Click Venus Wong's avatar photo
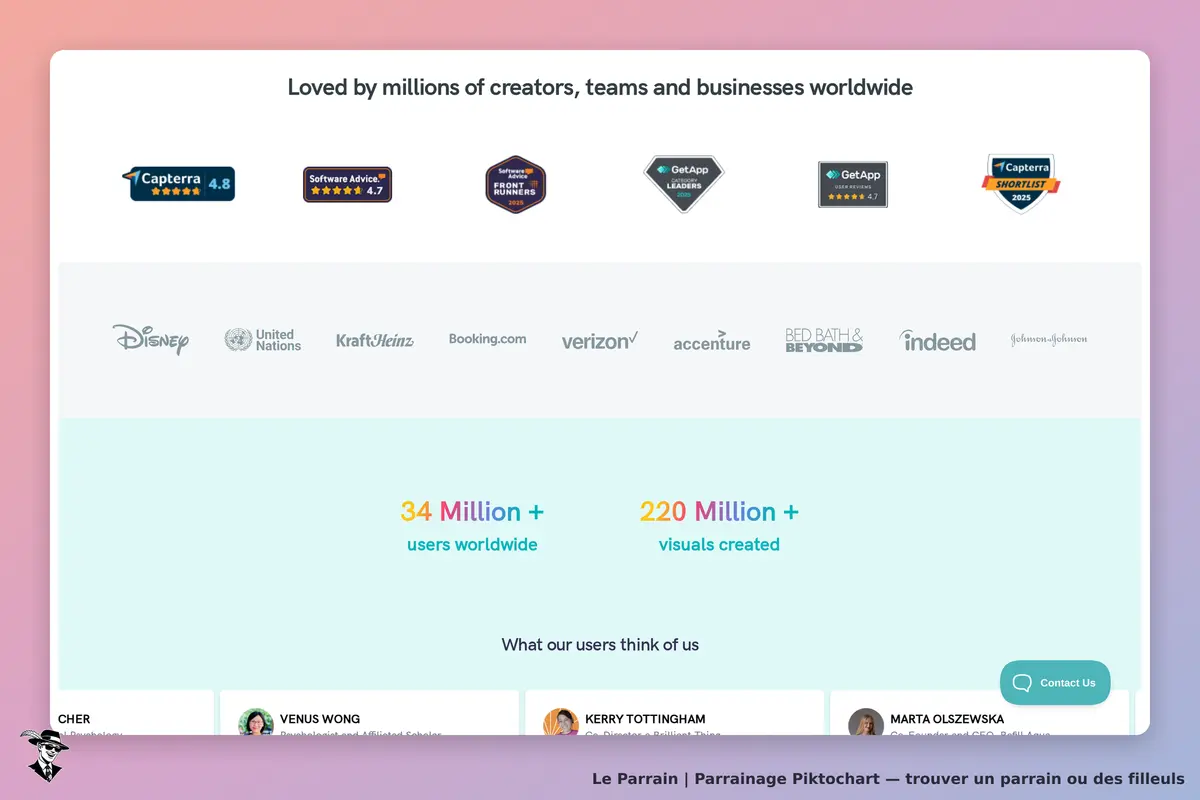This screenshot has height=800, width=1200. pyautogui.click(x=256, y=722)
